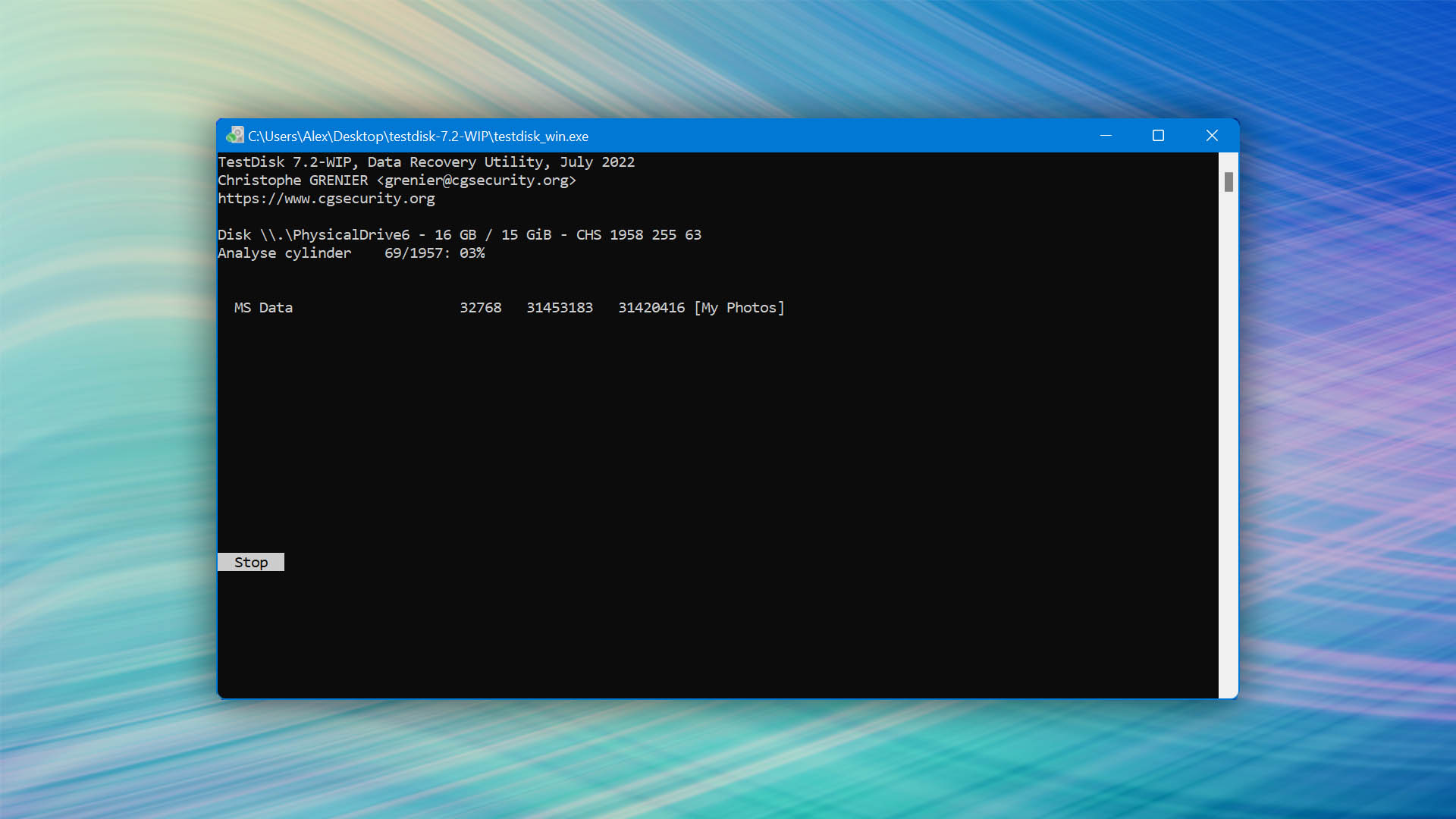Close the TestDisk console window

(1212, 136)
